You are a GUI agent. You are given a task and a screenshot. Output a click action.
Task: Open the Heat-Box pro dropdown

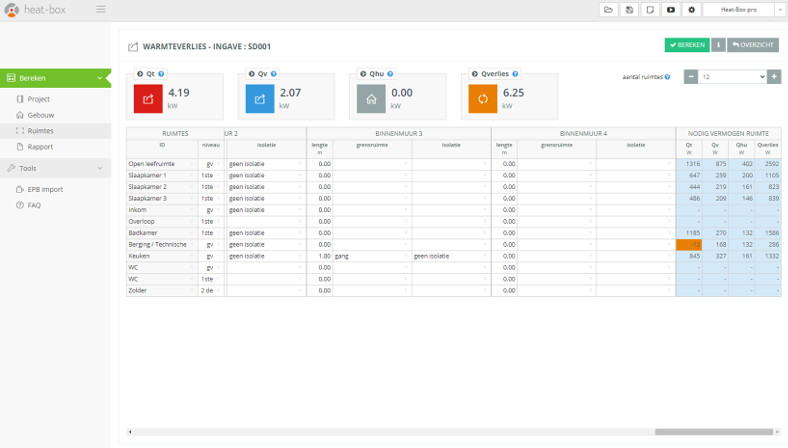pyautogui.click(x=744, y=10)
